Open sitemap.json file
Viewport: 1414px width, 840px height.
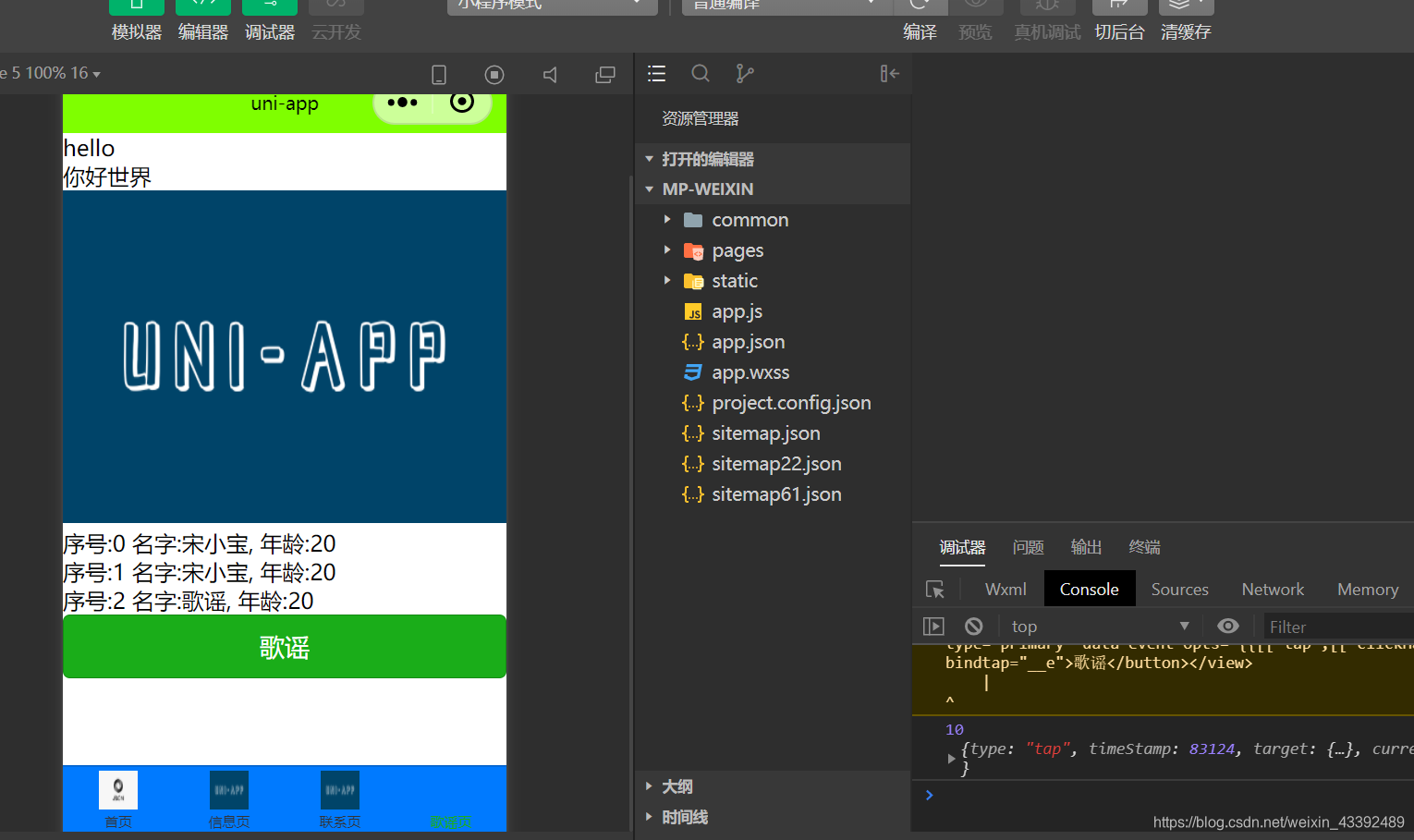(773, 433)
